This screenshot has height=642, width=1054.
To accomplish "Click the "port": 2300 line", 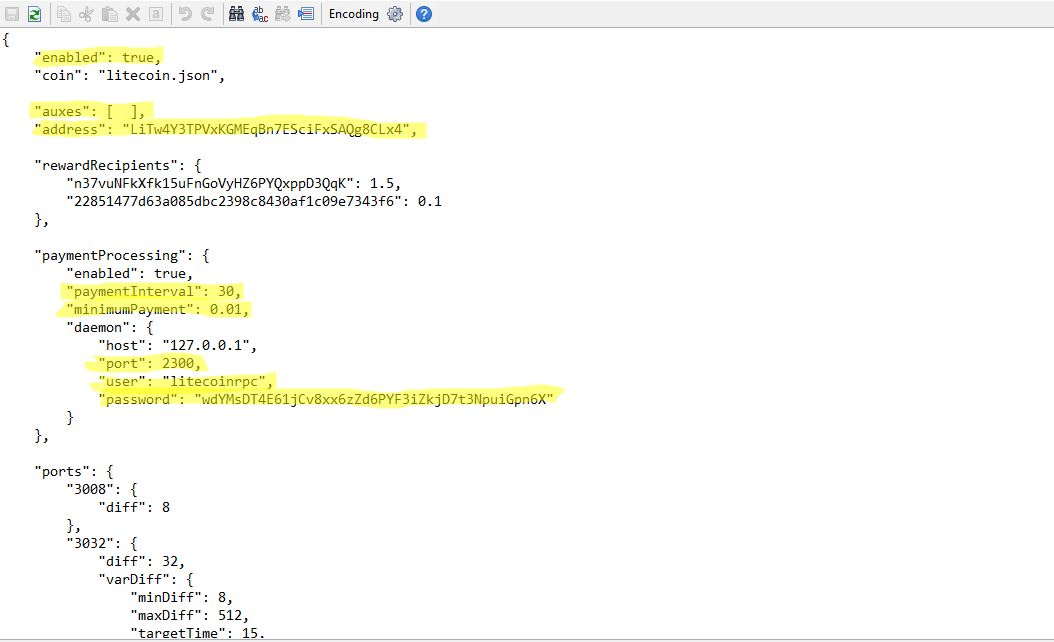I will 150,364.
